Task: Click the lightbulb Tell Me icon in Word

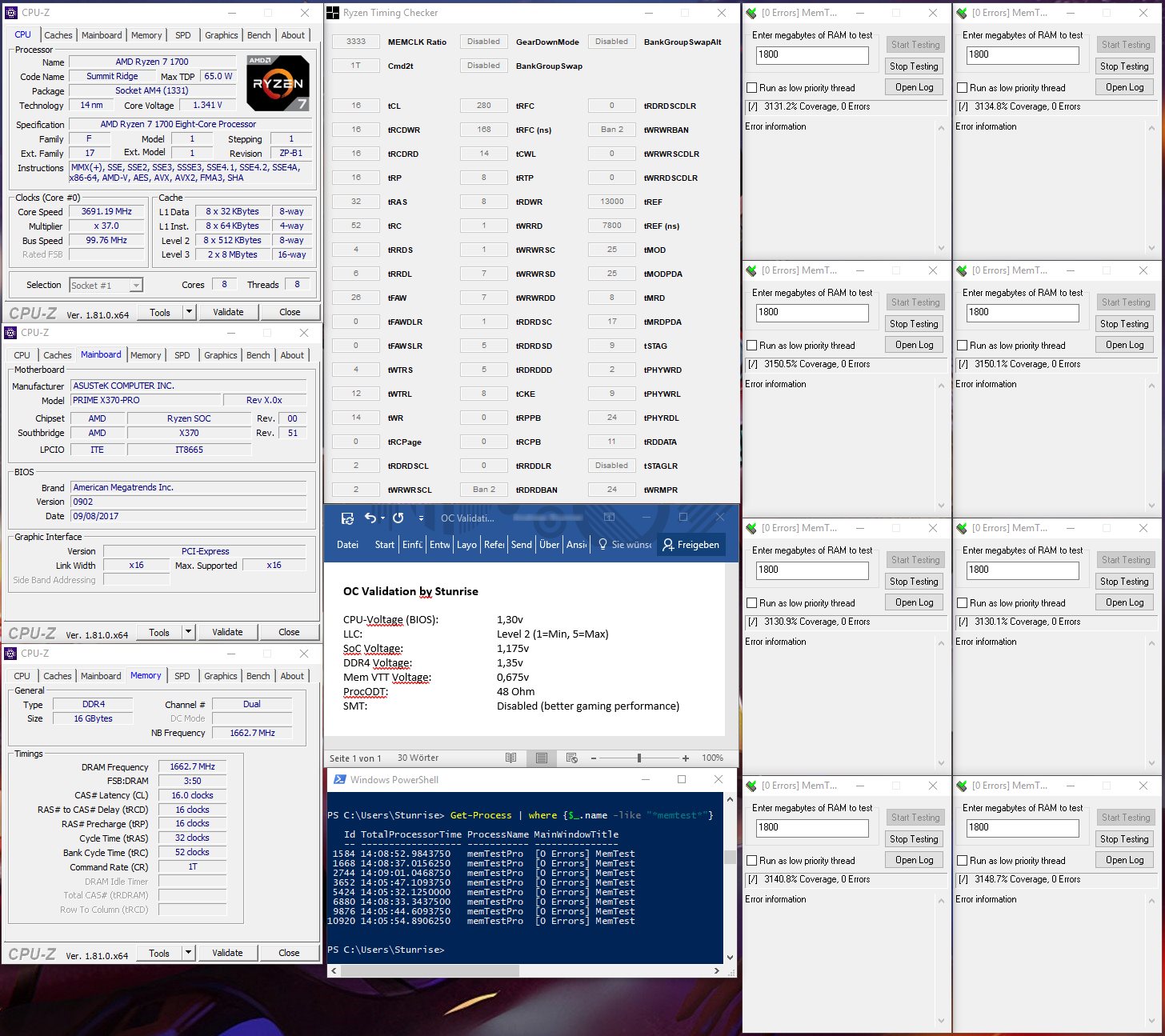Action: 603,545
